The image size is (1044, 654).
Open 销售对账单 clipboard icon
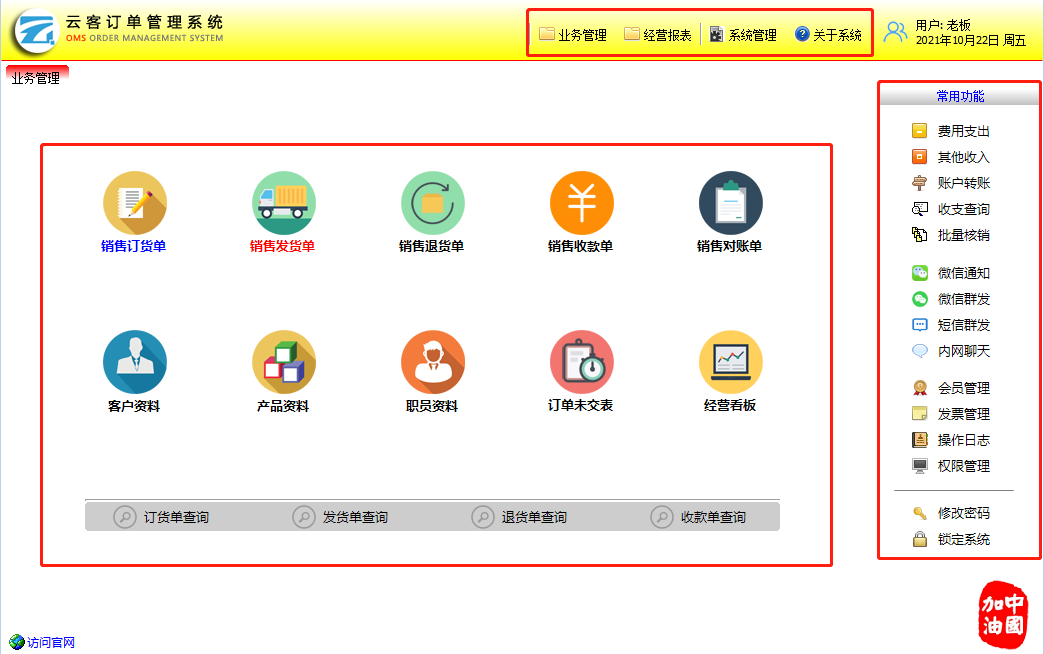tap(730, 203)
